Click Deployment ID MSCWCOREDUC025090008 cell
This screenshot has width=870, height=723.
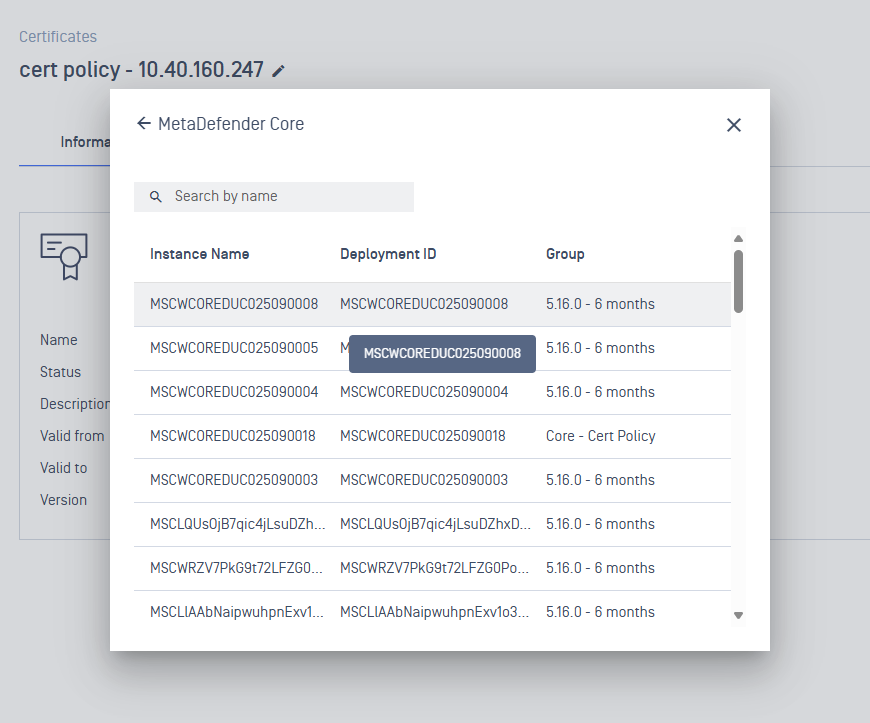tap(424, 304)
